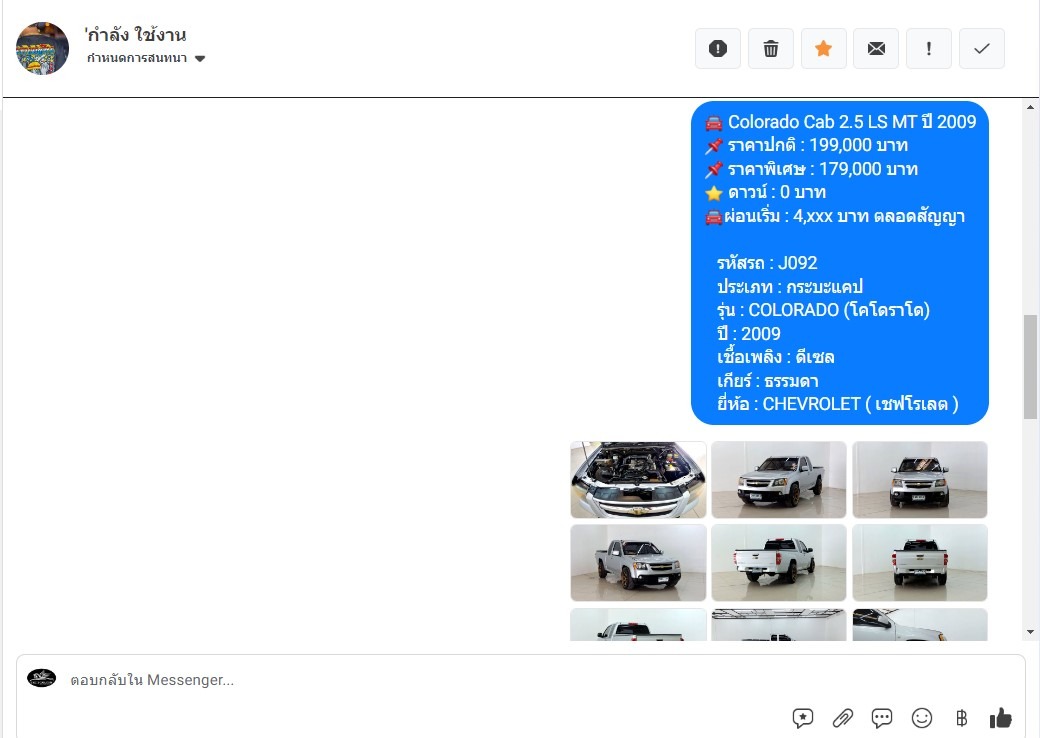
Task: Open the engine bay photo thumbnail
Action: 638,480
